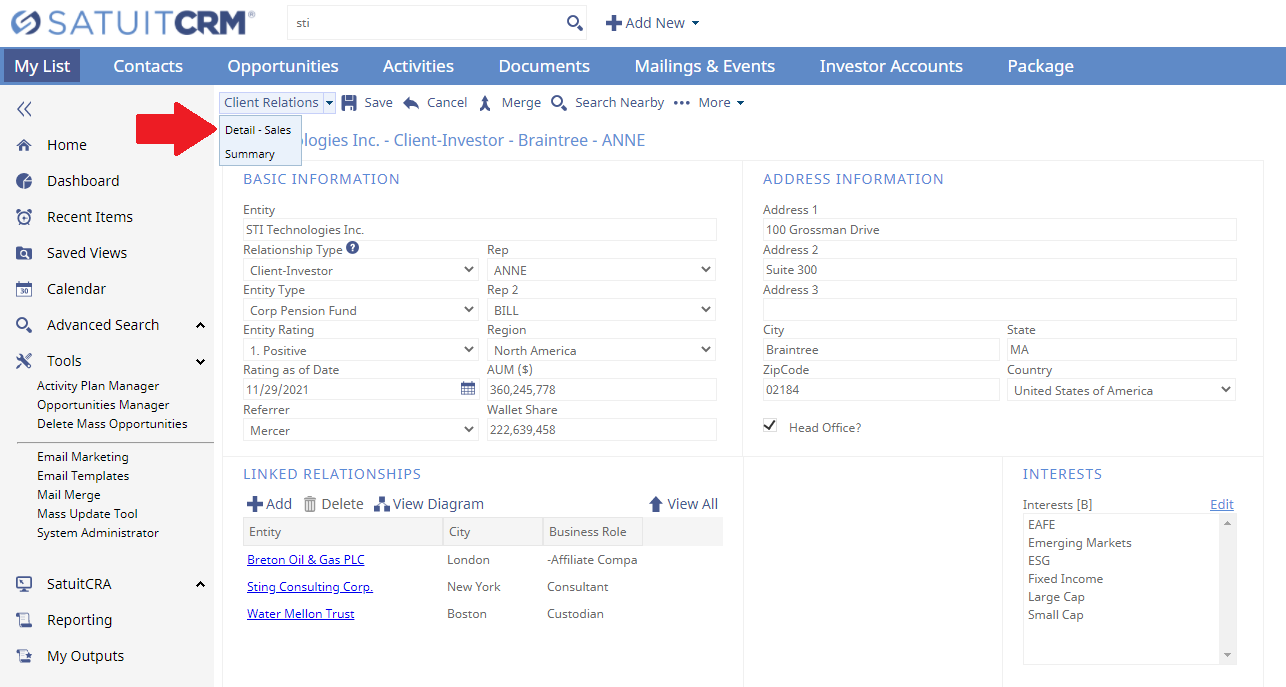Switch to the Mailings & Events tab
This screenshot has height=687, width=1286.
click(x=705, y=66)
